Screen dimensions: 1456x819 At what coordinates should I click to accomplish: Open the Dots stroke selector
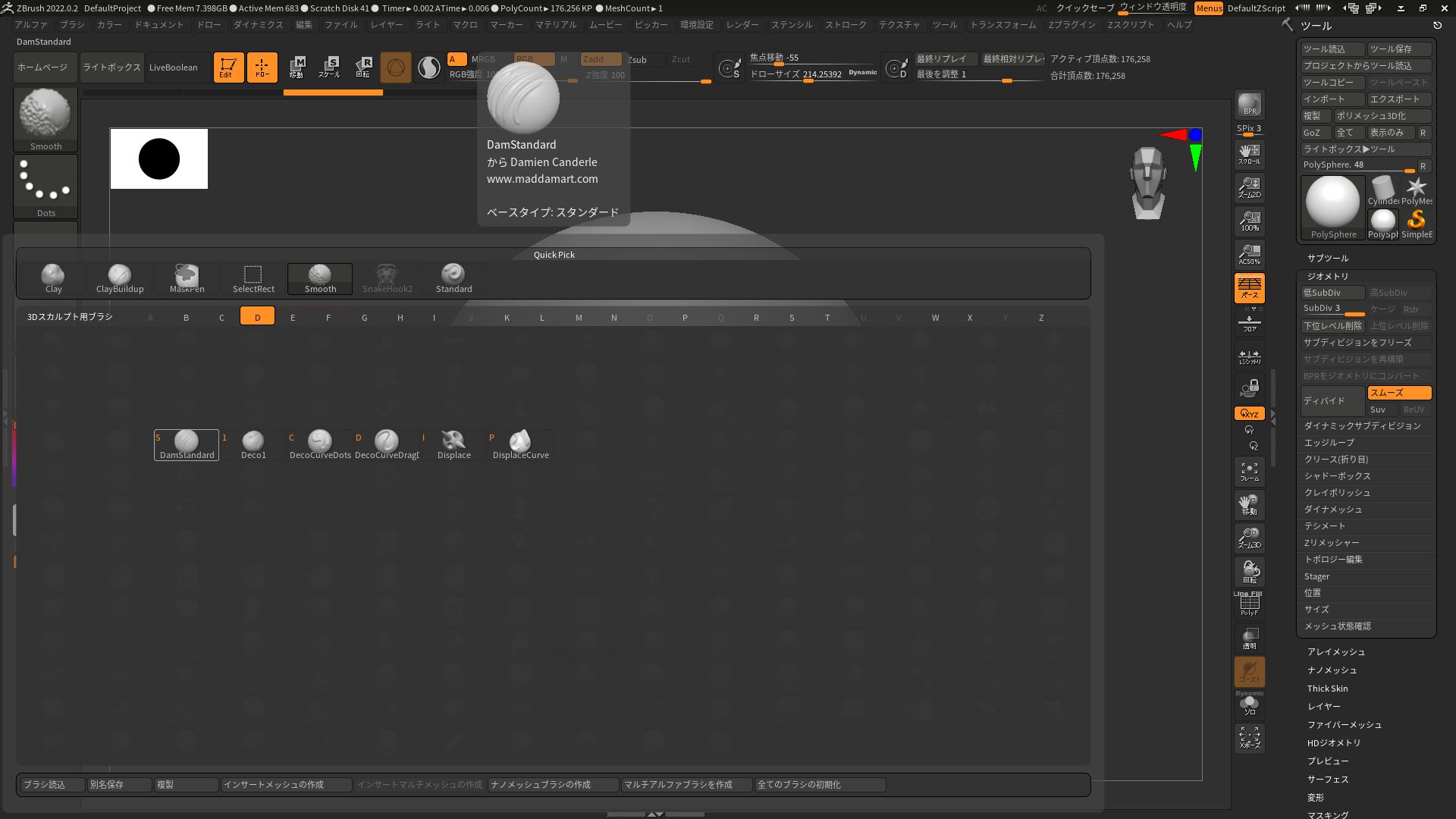(45, 187)
